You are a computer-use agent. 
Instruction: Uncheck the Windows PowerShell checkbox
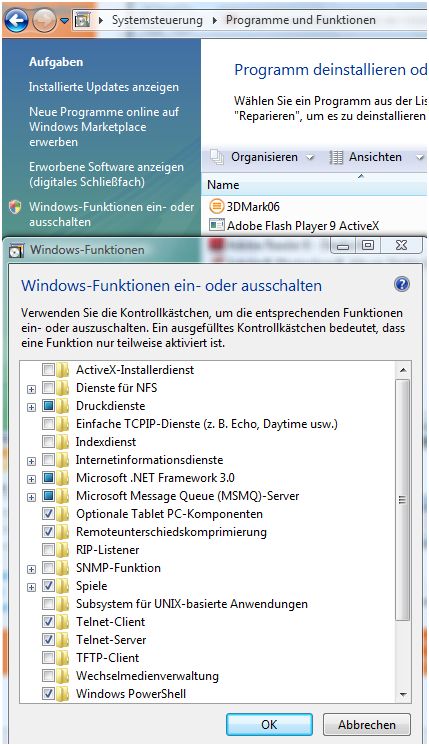pos(48,694)
